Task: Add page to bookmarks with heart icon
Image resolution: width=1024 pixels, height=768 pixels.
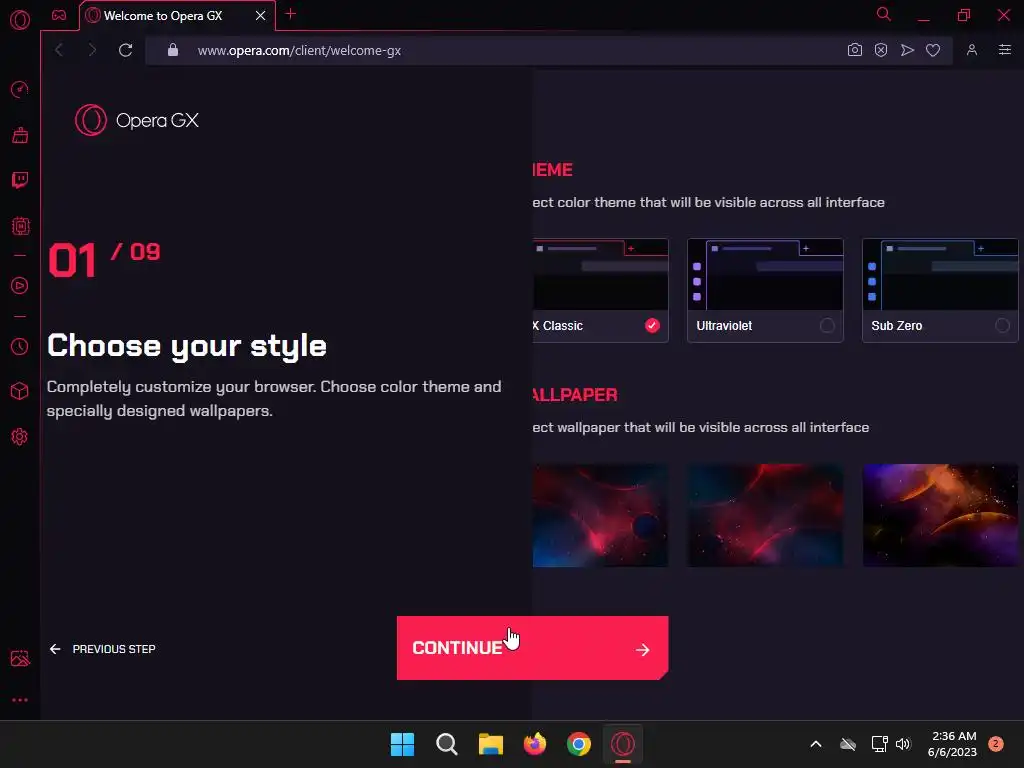Action: pyautogui.click(x=933, y=50)
